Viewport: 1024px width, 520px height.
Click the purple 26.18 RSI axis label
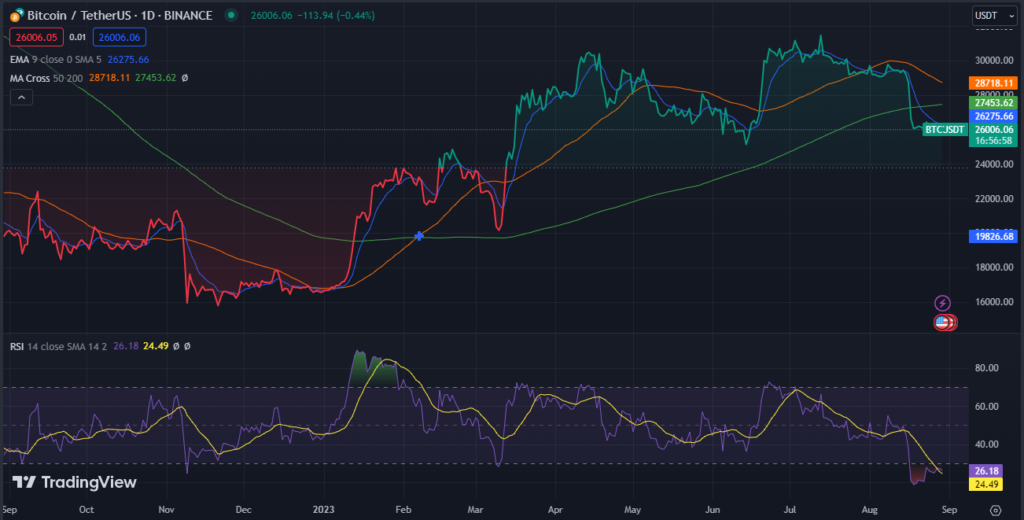click(986, 471)
